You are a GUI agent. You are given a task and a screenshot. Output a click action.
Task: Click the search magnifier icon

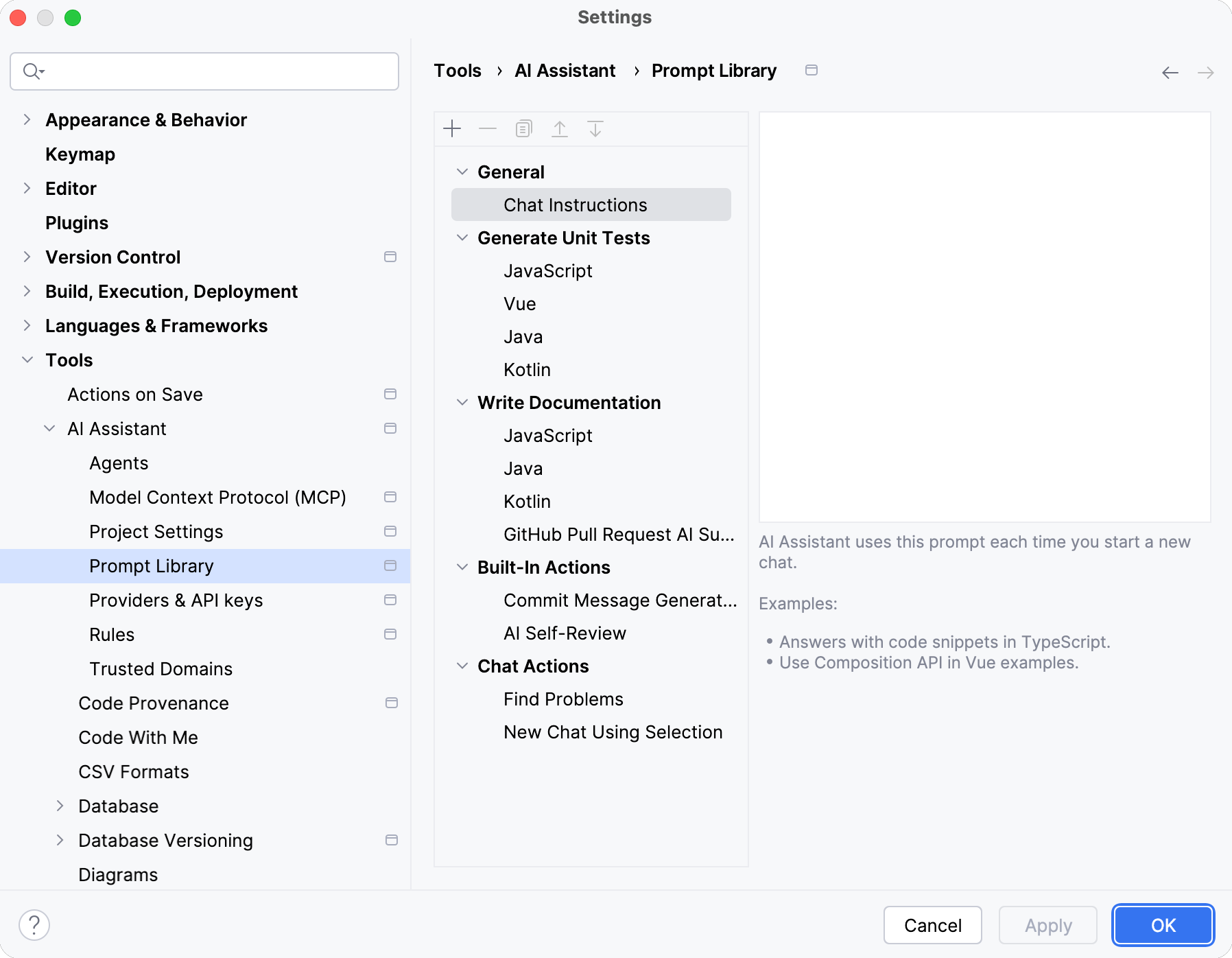(x=32, y=71)
